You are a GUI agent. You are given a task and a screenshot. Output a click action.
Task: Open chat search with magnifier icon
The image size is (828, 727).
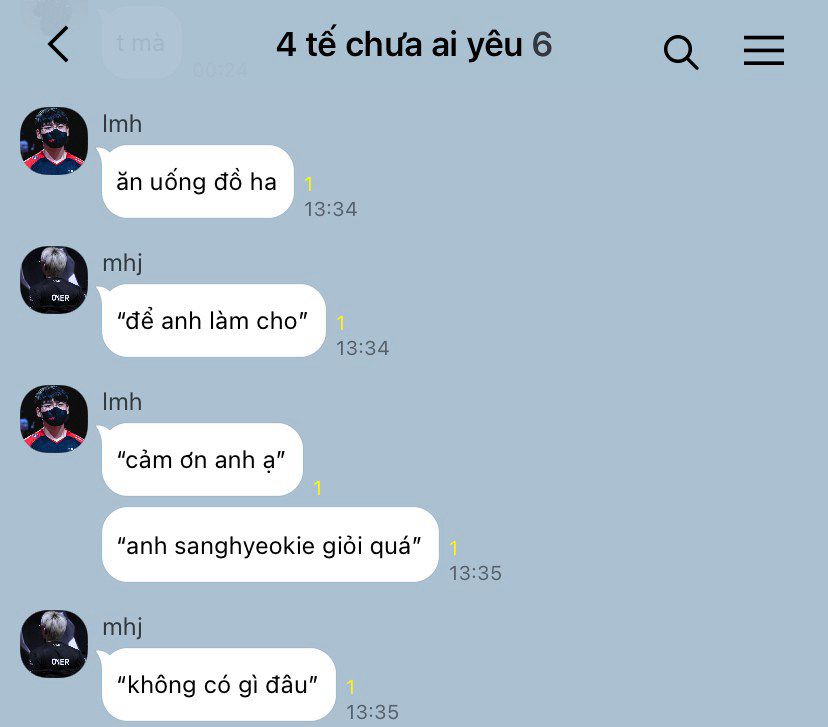681,52
